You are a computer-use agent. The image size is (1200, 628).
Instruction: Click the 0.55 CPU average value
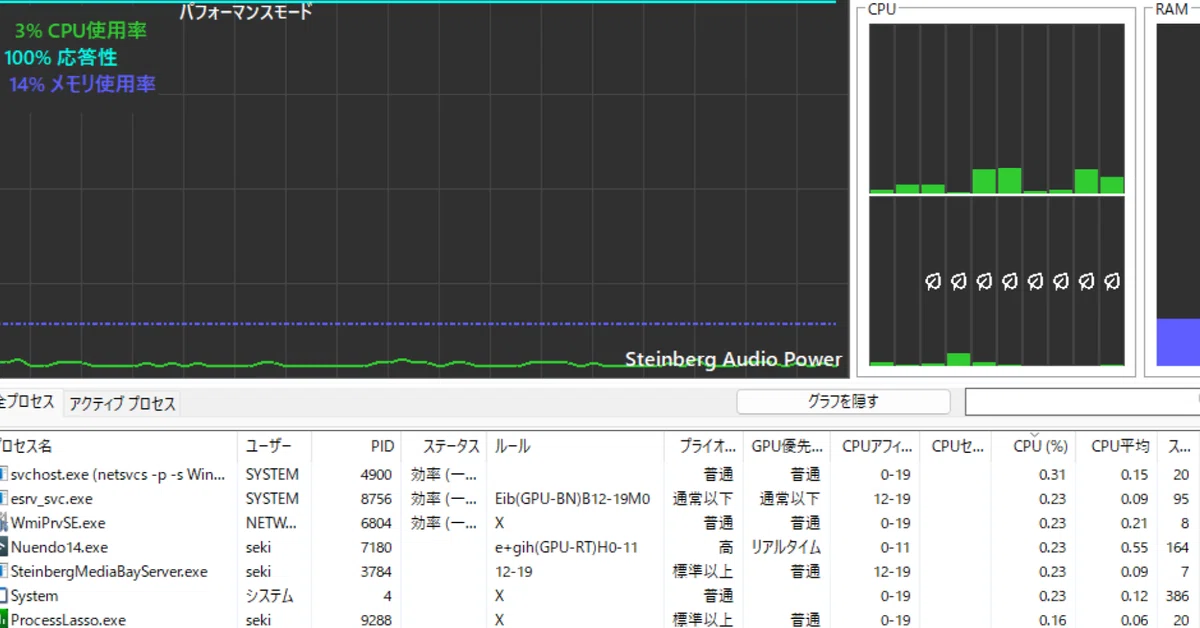click(1134, 547)
